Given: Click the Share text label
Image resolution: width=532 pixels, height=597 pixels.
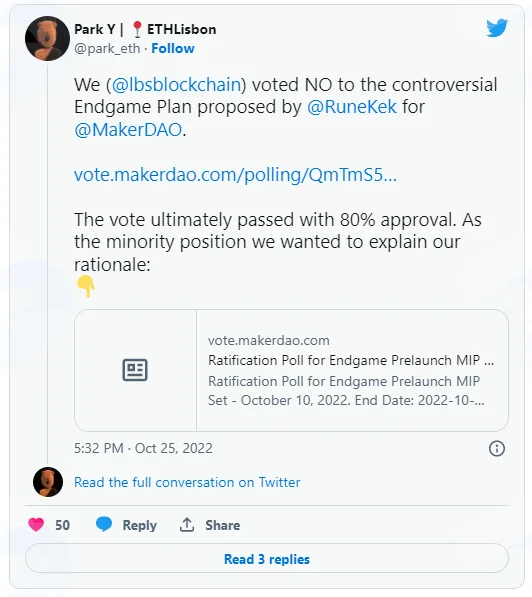Looking at the screenshot, I should click(223, 525).
